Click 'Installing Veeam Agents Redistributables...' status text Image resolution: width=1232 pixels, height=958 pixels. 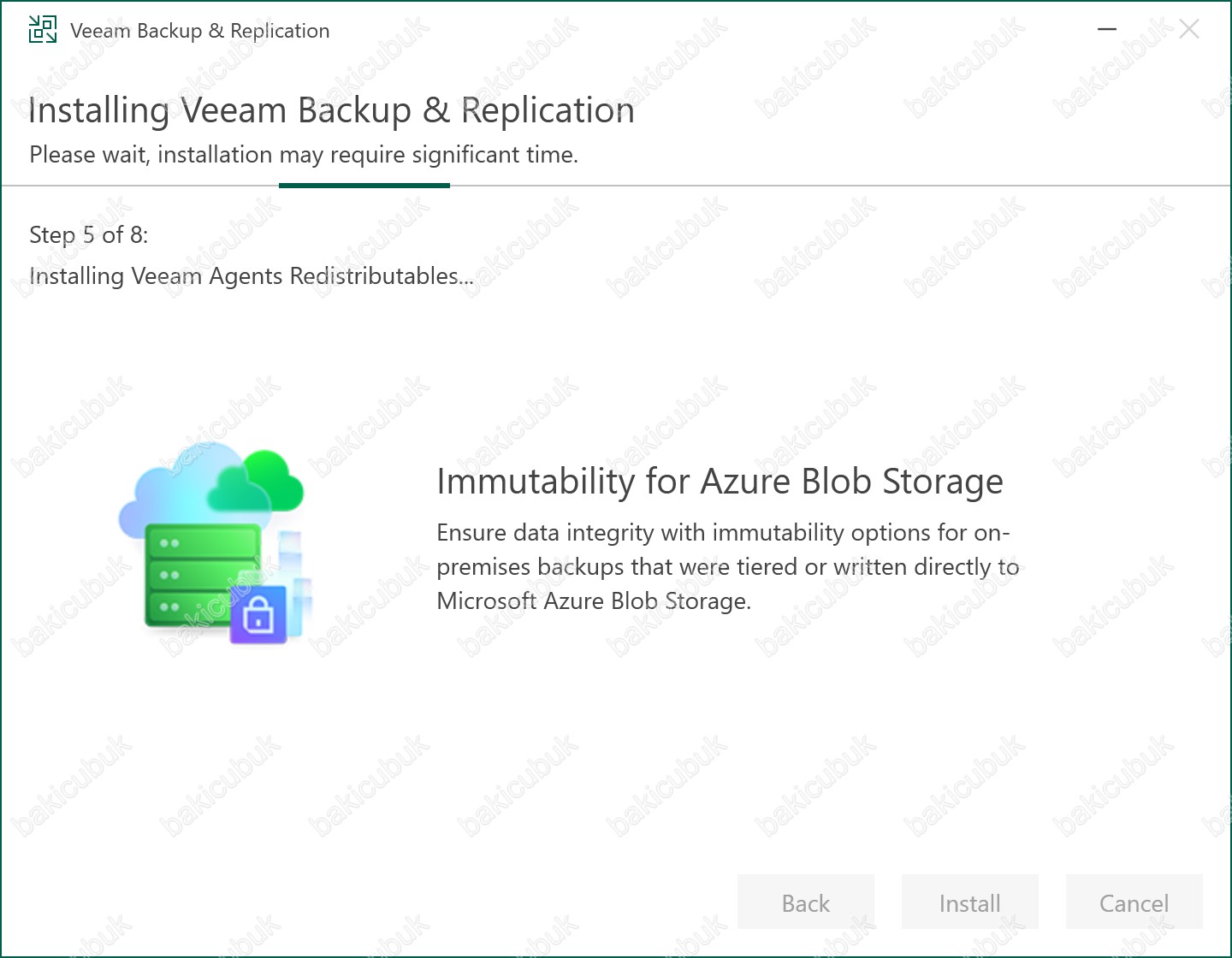point(252,276)
